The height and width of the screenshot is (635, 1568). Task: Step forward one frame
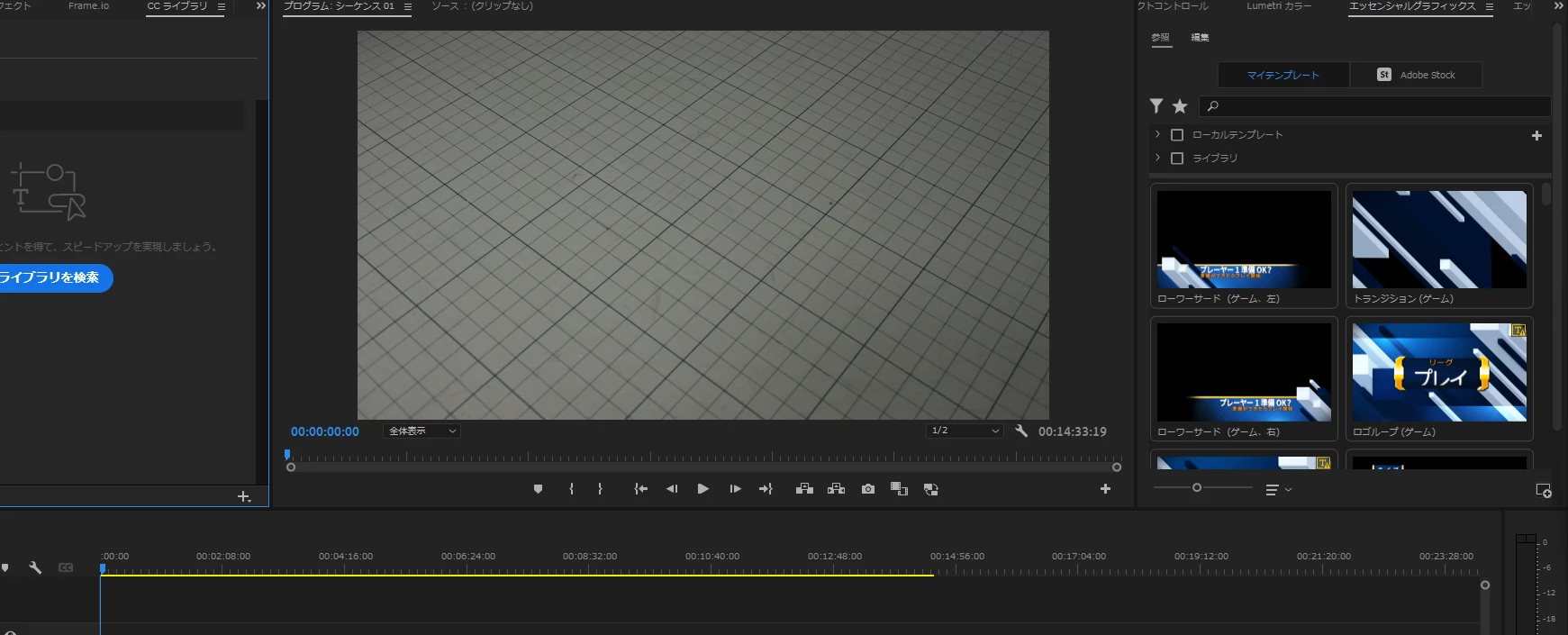pos(735,489)
